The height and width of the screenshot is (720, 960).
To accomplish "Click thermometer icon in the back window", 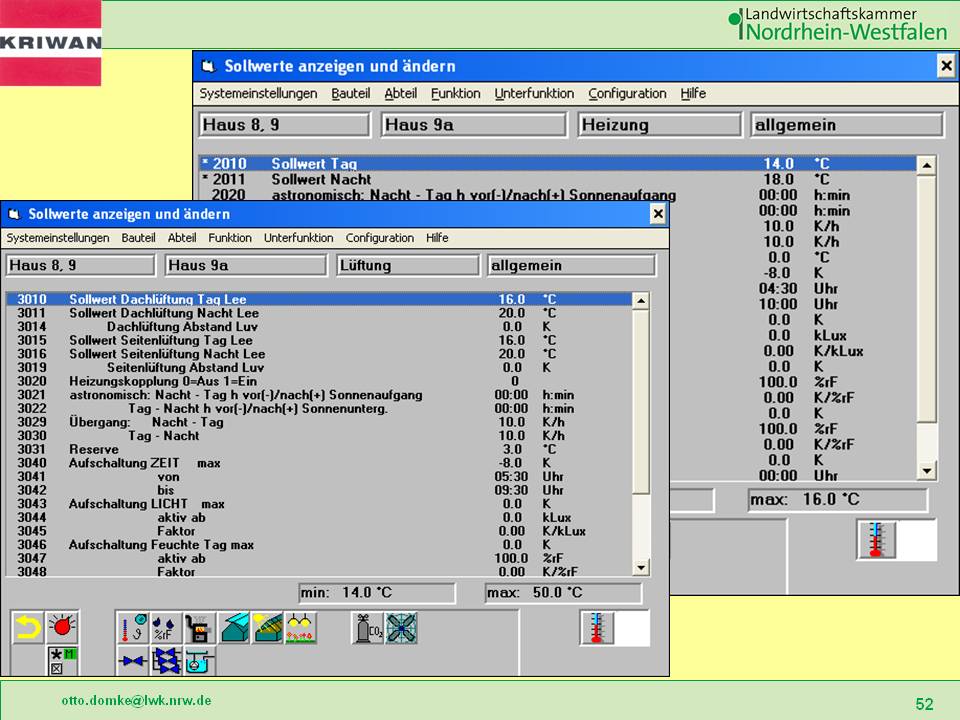I will click(x=876, y=540).
